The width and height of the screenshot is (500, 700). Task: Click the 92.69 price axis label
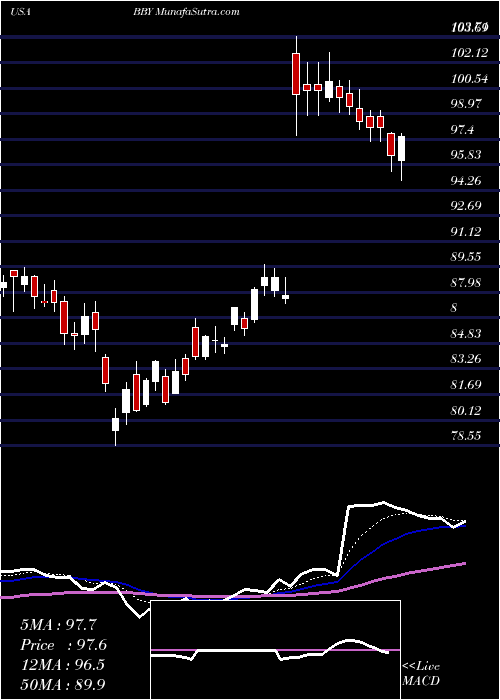pyautogui.click(x=467, y=206)
